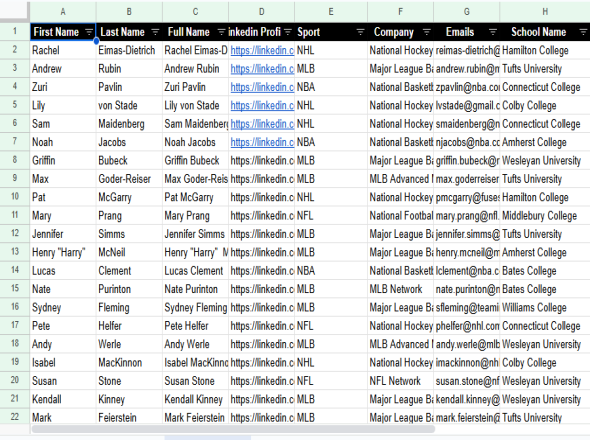Image resolution: width=590 pixels, height=440 pixels.
Task: Select the zpavlin@nba email cell
Action: pos(467,87)
